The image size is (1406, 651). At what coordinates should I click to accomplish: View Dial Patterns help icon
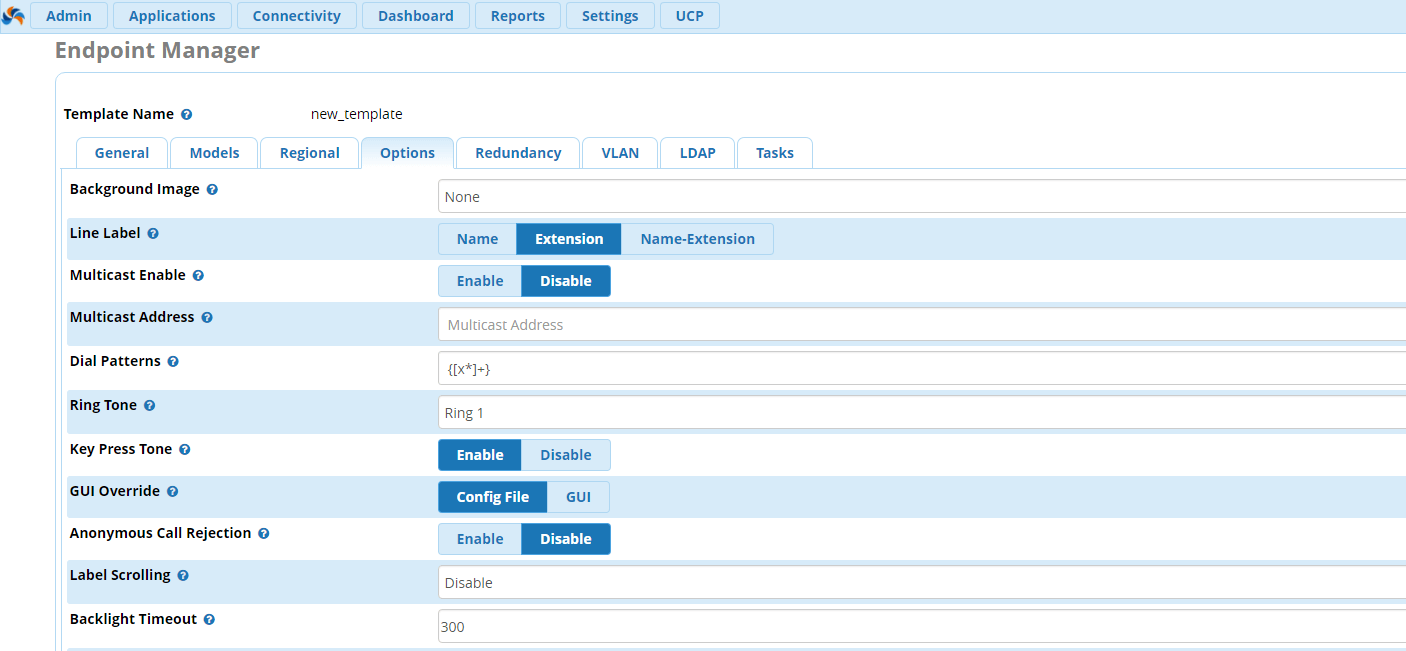point(173,362)
